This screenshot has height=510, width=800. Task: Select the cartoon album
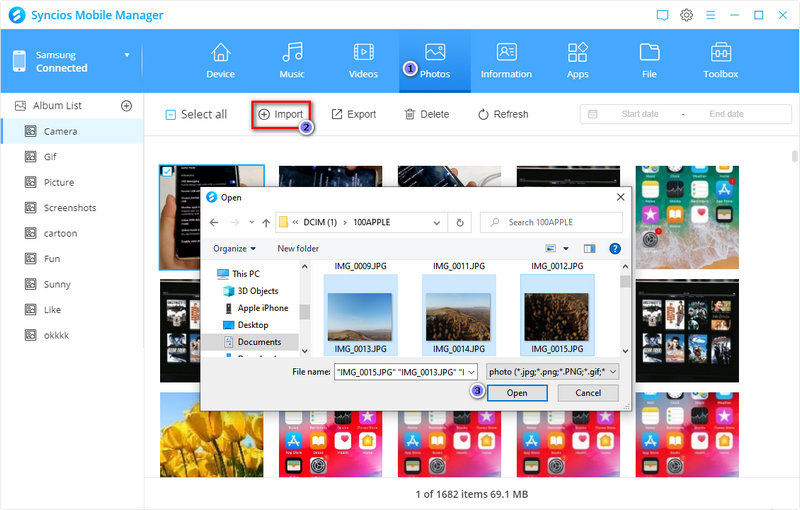[x=72, y=233]
